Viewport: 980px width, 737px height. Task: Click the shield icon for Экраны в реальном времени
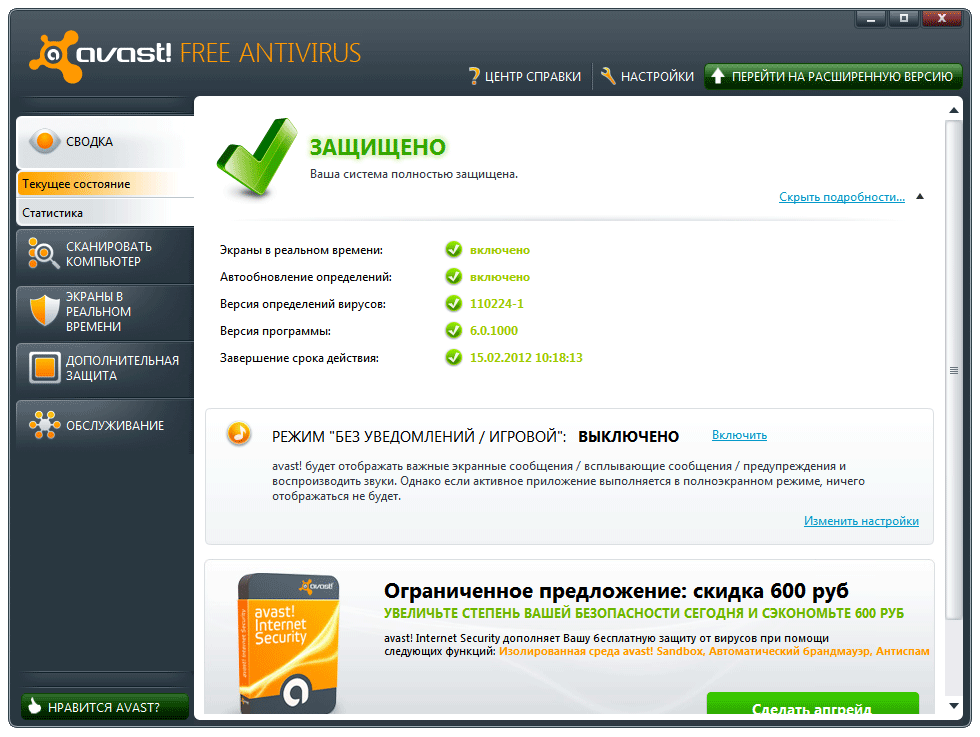45,311
